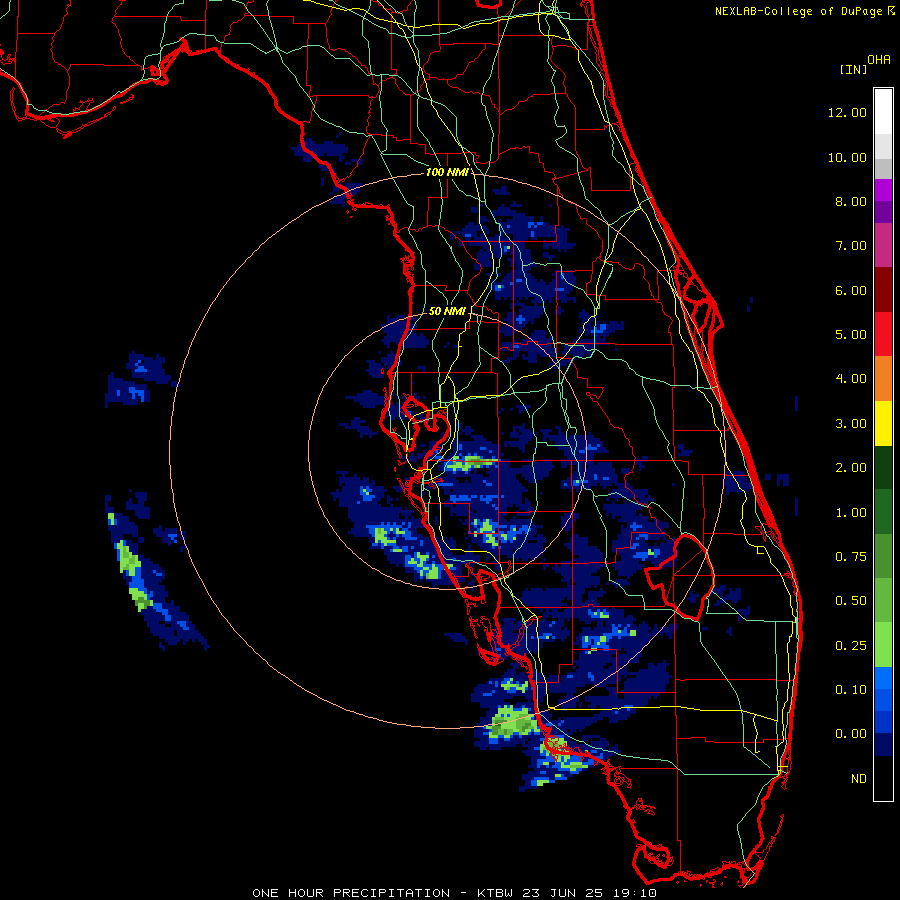Viewport: 900px width, 900px height.
Task: Click the 1.00 legend value
Action: click(x=851, y=513)
